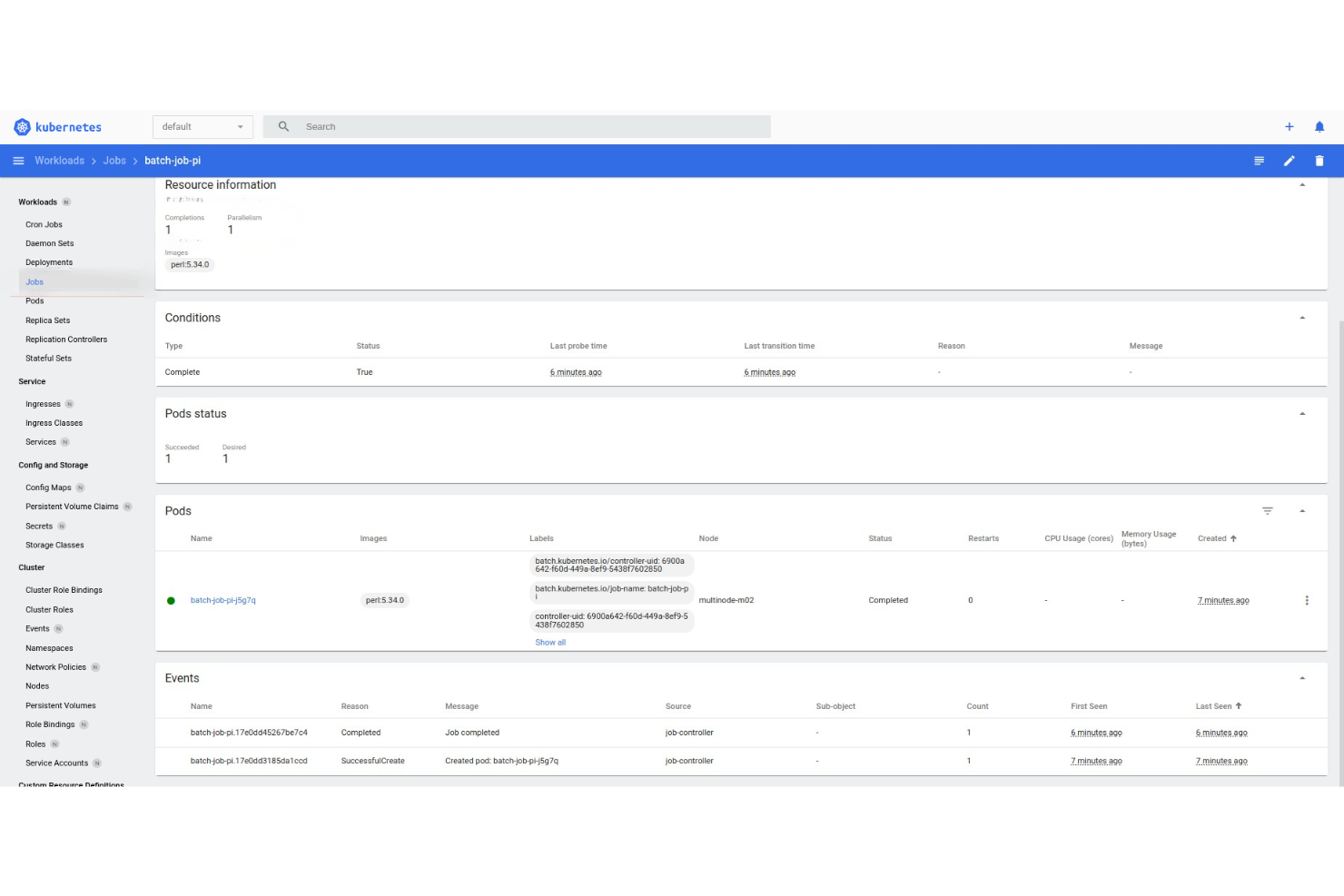Image resolution: width=1344 pixels, height=896 pixels.
Task: Select Cron Jobs in the sidebar
Action: coord(44,224)
